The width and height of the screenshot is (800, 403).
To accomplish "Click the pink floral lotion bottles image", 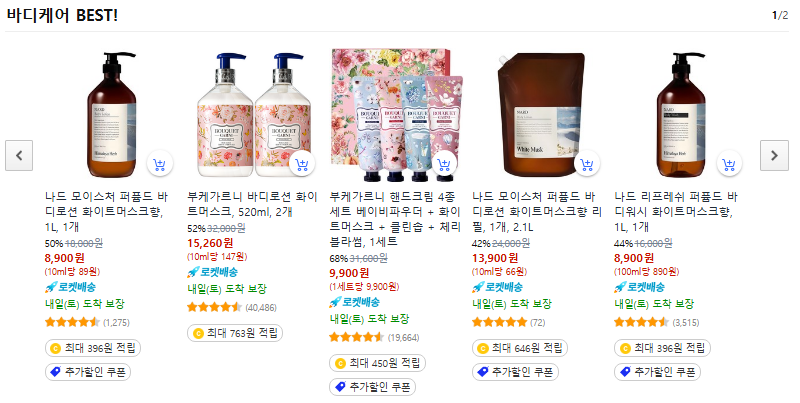I will (254, 115).
